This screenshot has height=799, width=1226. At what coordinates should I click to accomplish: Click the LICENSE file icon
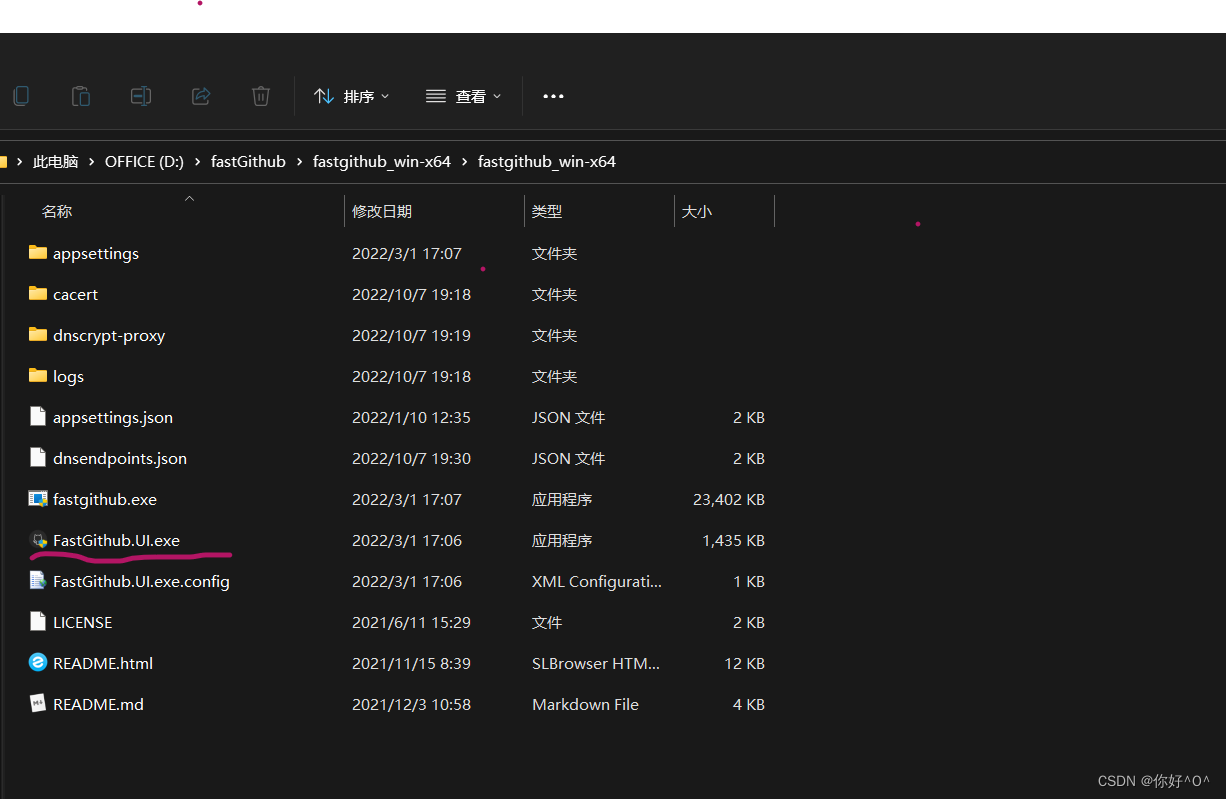[38, 622]
